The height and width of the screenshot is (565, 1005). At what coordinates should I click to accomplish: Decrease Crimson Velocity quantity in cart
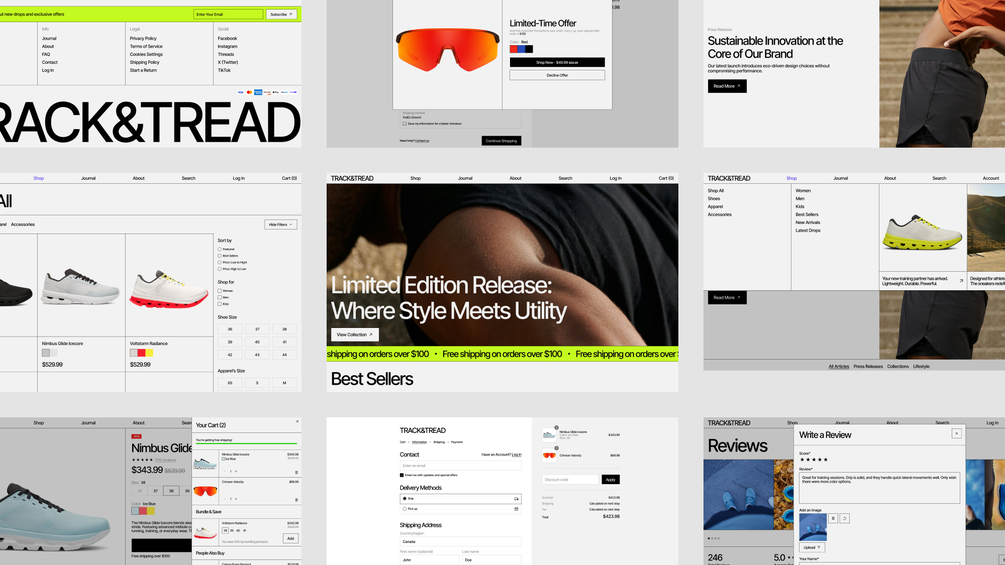pos(226,498)
